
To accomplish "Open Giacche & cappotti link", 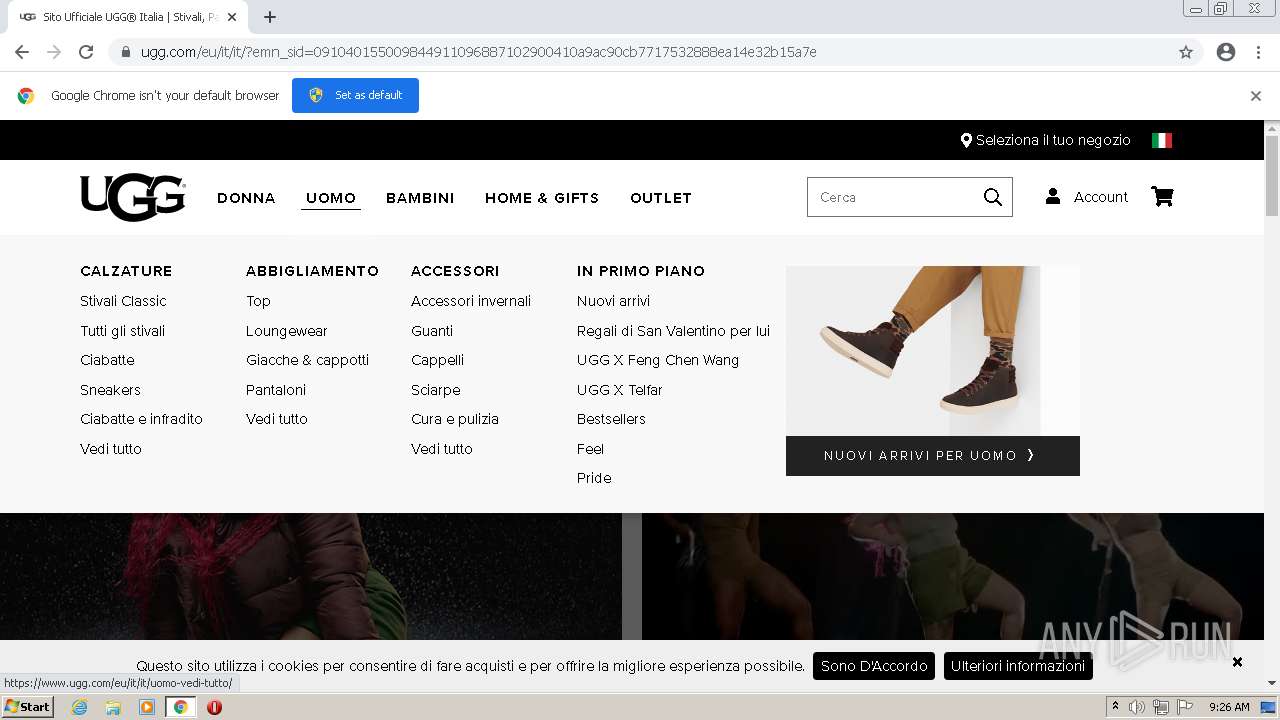I will pyautogui.click(x=307, y=360).
